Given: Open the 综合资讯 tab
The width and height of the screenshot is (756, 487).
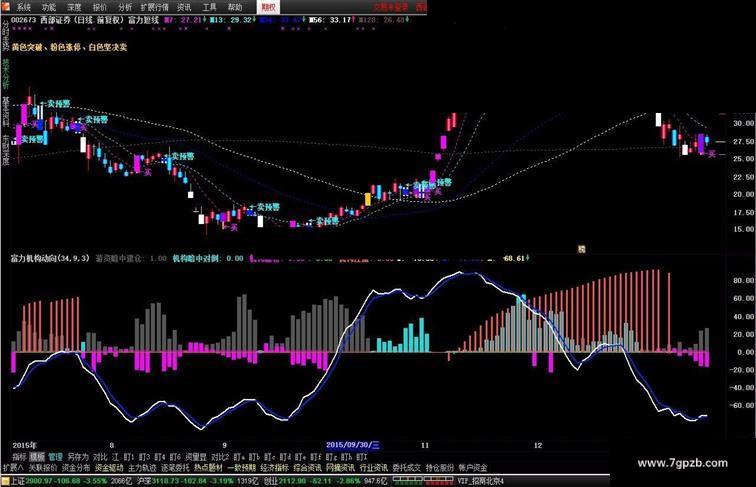Looking at the screenshot, I should pos(308,468).
